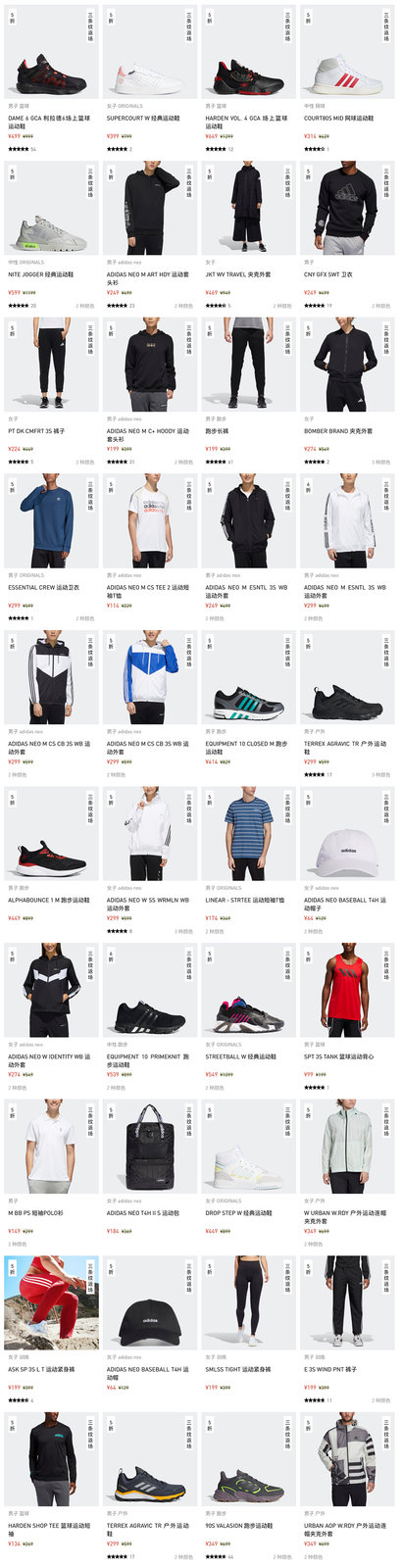
Task: Open the DROP STEP W high-top title
Action: coord(238,1212)
